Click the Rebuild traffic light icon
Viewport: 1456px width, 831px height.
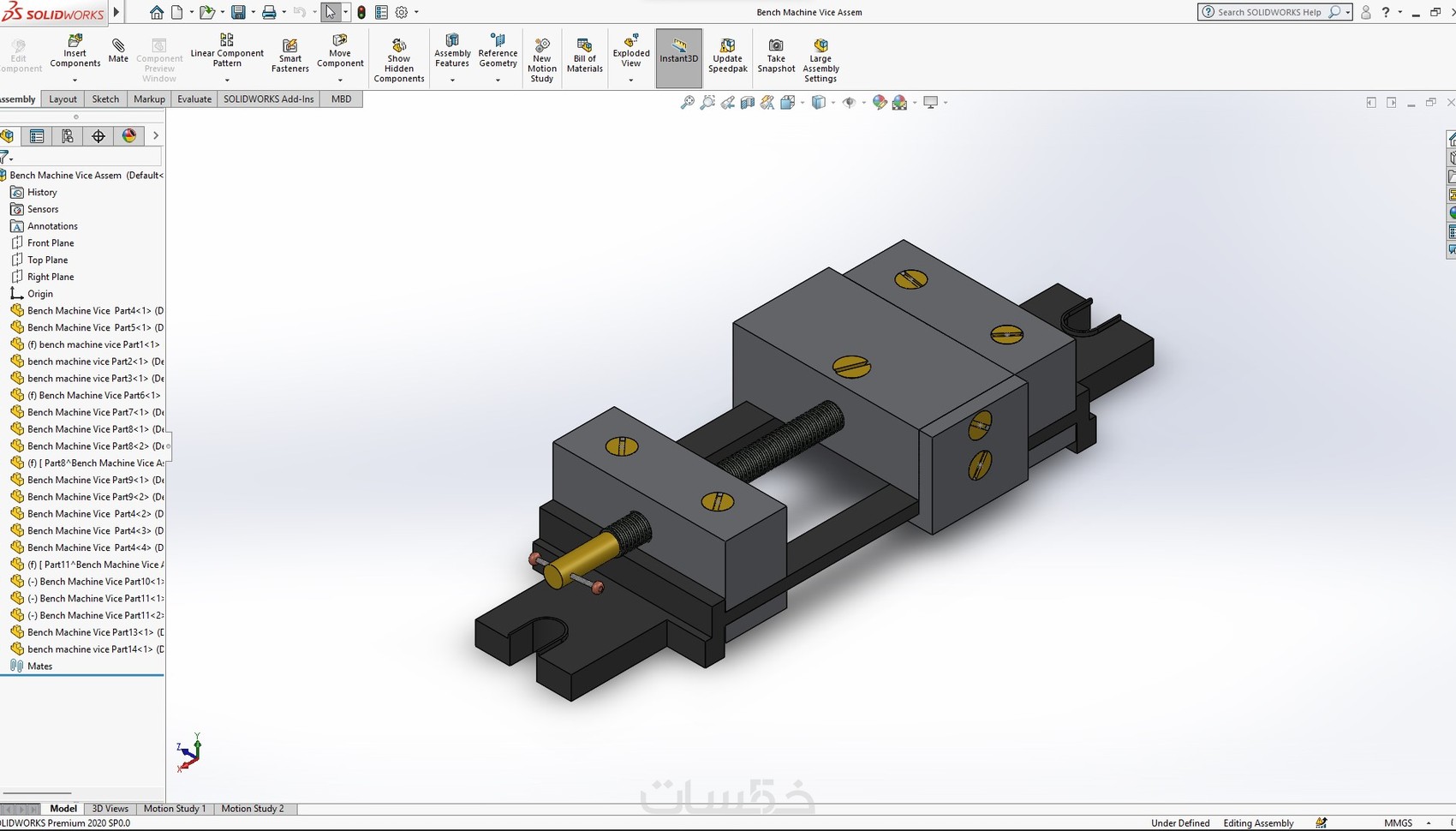(361, 12)
